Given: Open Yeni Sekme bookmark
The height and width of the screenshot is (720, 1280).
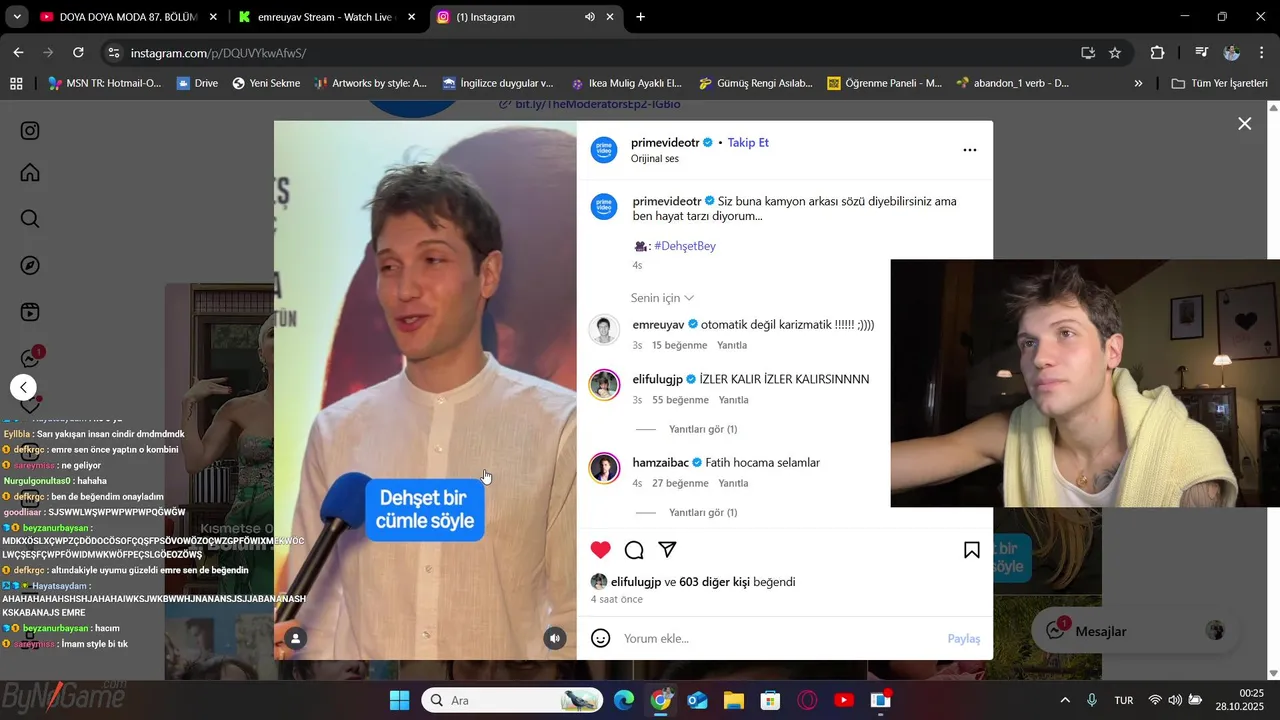Looking at the screenshot, I should pyautogui.click(x=266, y=84).
